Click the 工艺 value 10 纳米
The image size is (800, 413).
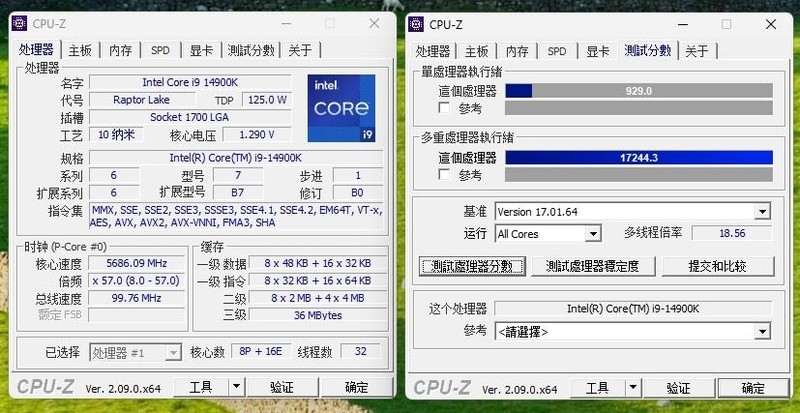(x=116, y=135)
